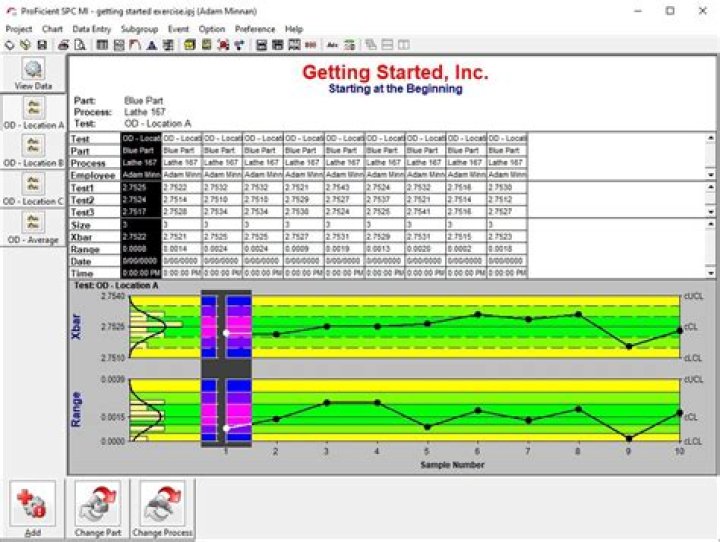Image resolution: width=720 pixels, height=542 pixels.
Task: Open the Help menu
Action: (294, 29)
